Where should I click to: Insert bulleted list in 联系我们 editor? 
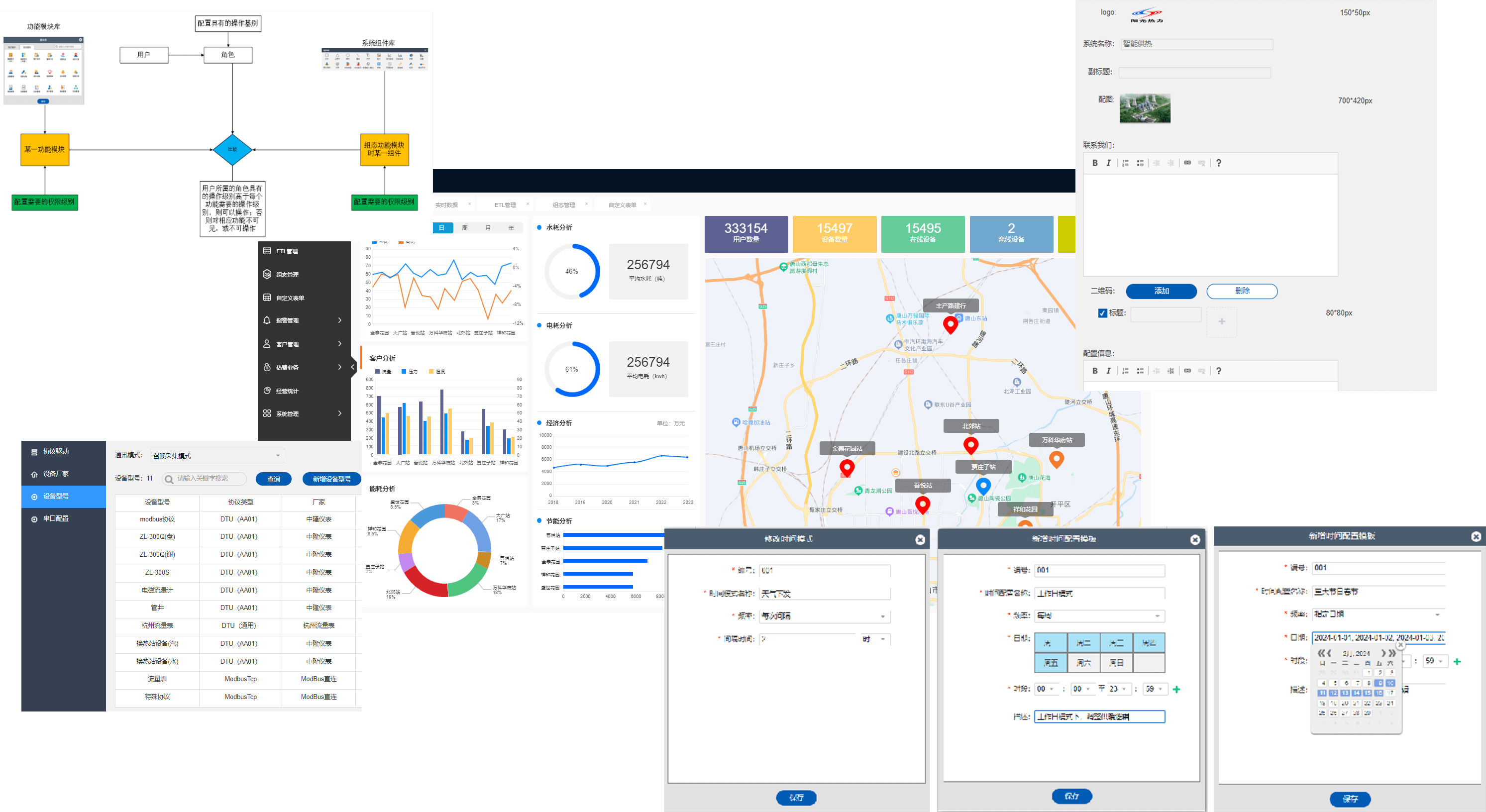[1140, 163]
